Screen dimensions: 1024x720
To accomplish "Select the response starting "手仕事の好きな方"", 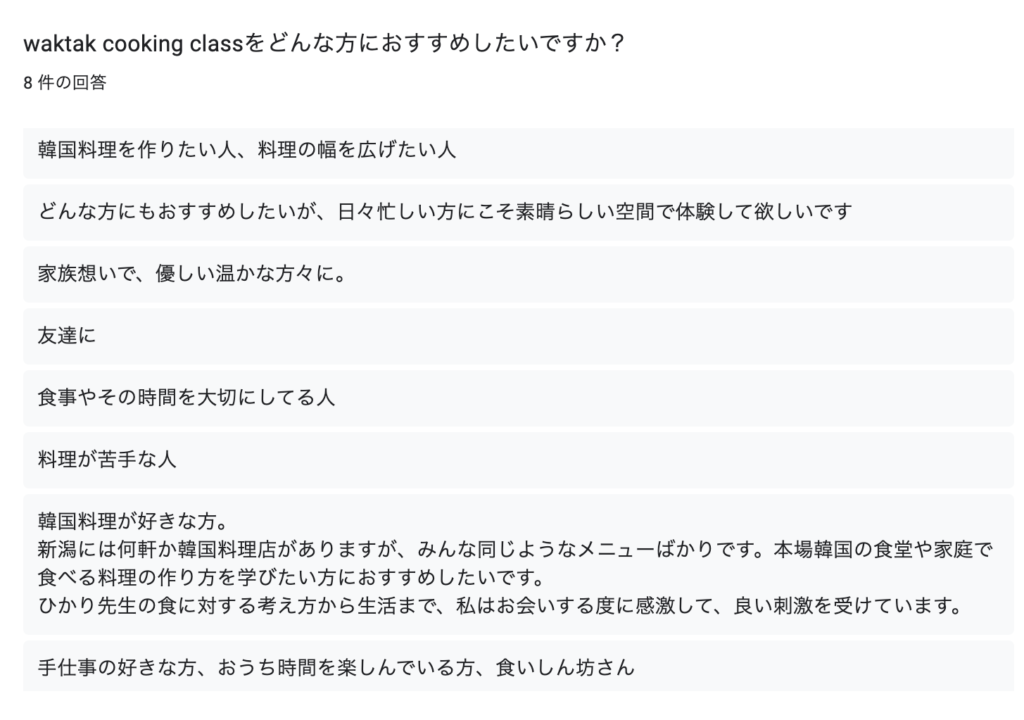I will click(x=519, y=666).
